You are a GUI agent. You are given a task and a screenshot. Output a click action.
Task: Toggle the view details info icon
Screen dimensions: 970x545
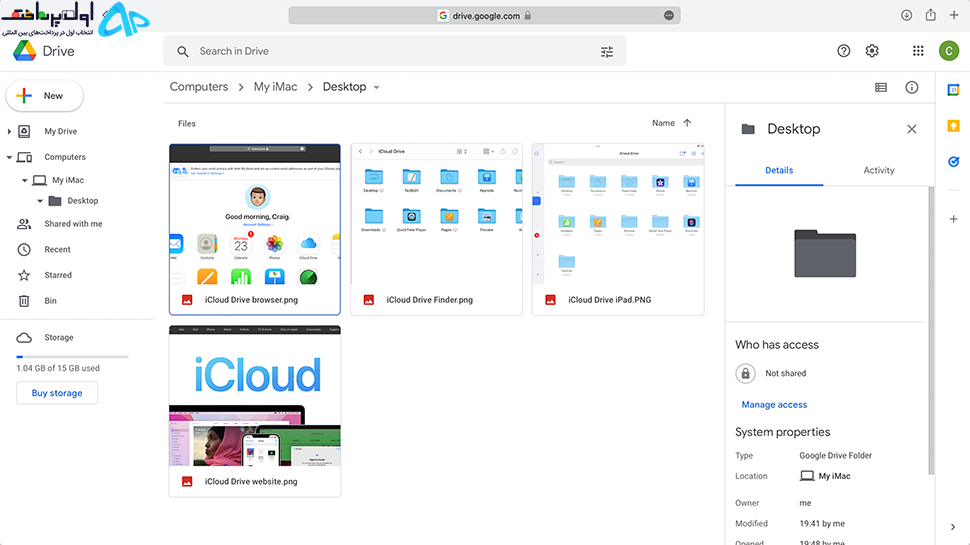point(912,87)
